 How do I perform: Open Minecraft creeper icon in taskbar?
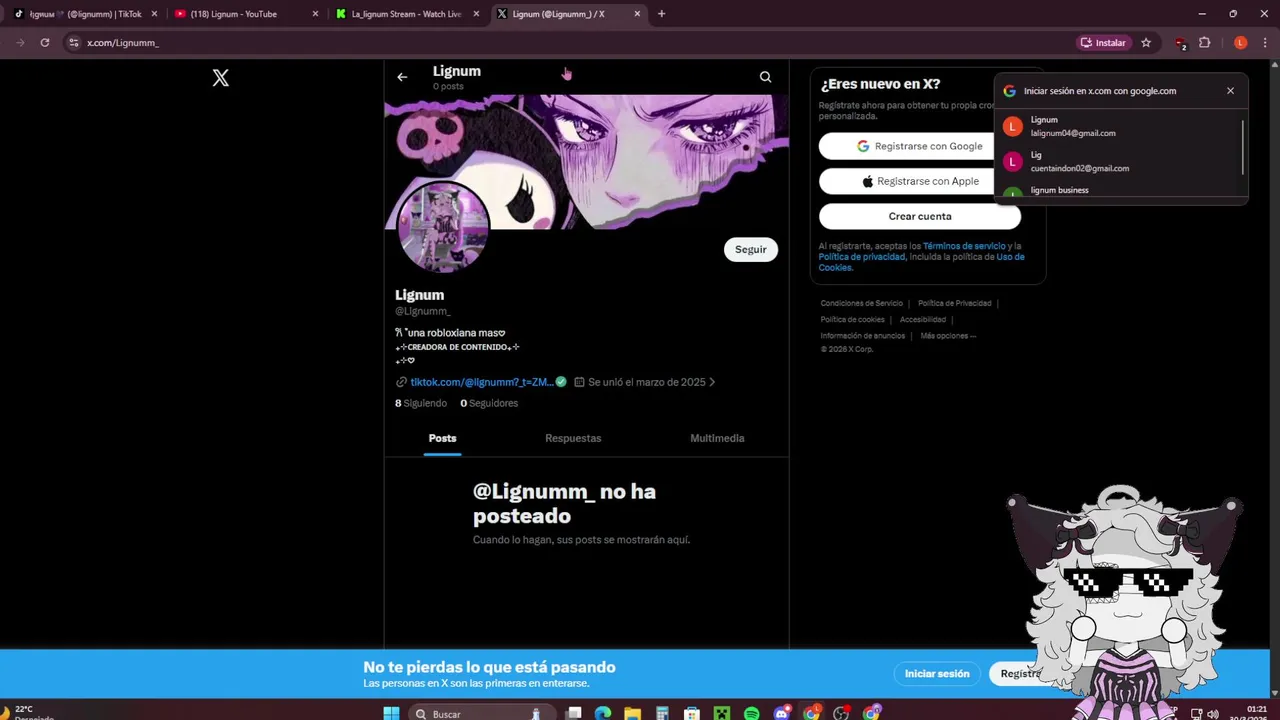tap(721, 713)
